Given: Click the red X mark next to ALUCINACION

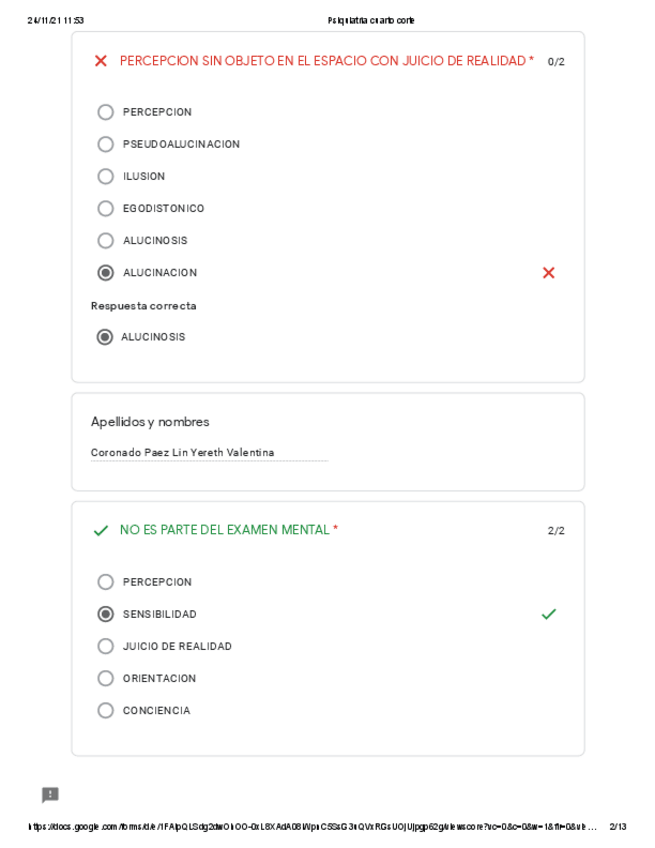Looking at the screenshot, I should tap(548, 273).
